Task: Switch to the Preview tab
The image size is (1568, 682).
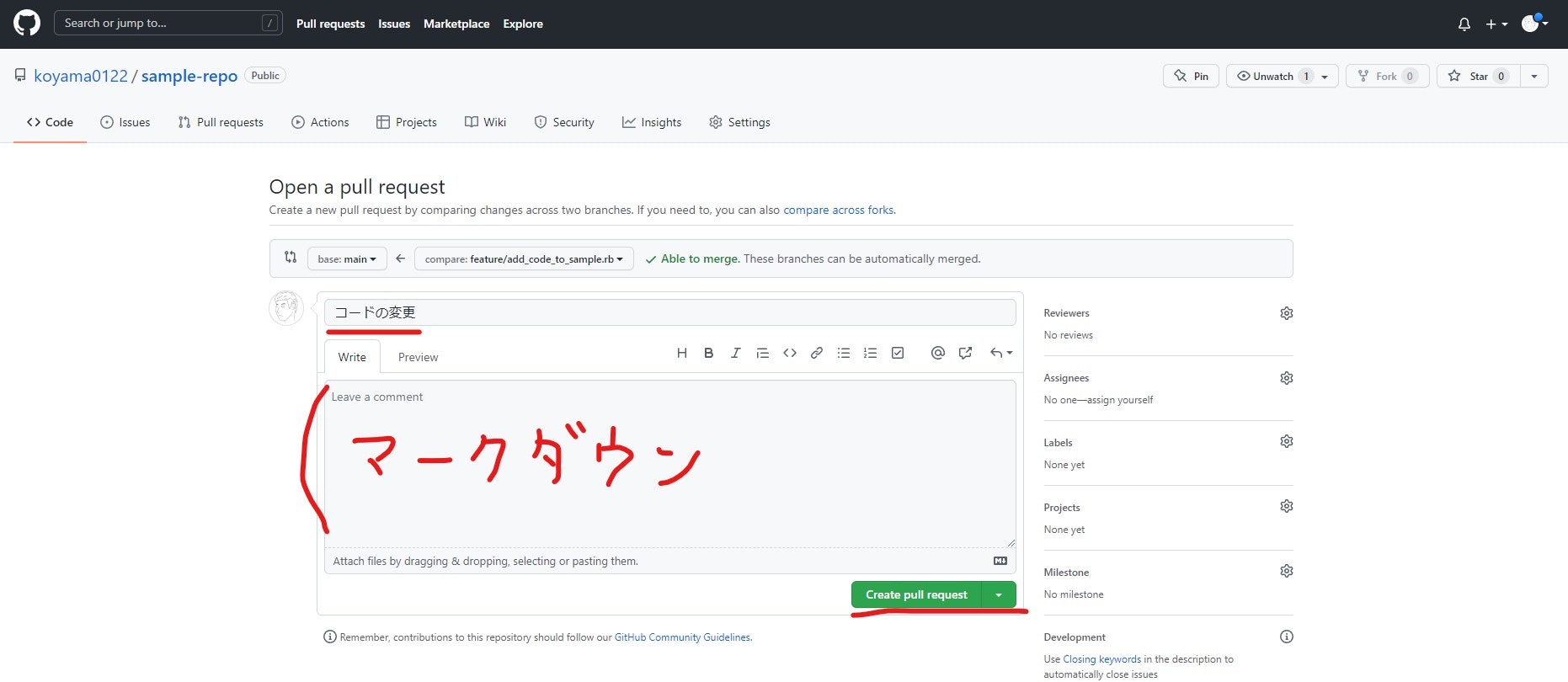Action: (418, 357)
